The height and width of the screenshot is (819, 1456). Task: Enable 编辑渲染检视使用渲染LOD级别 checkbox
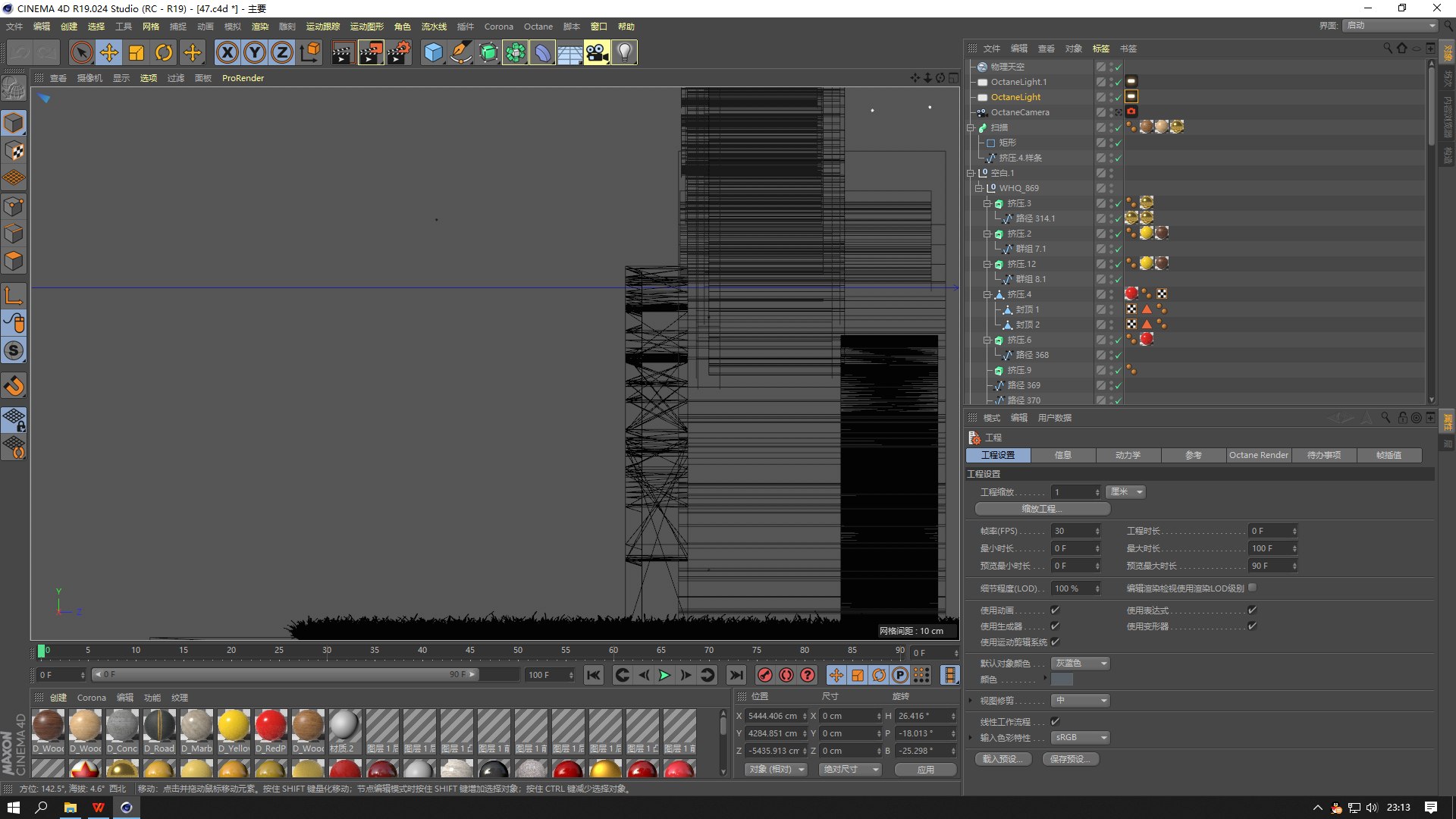(x=1252, y=587)
